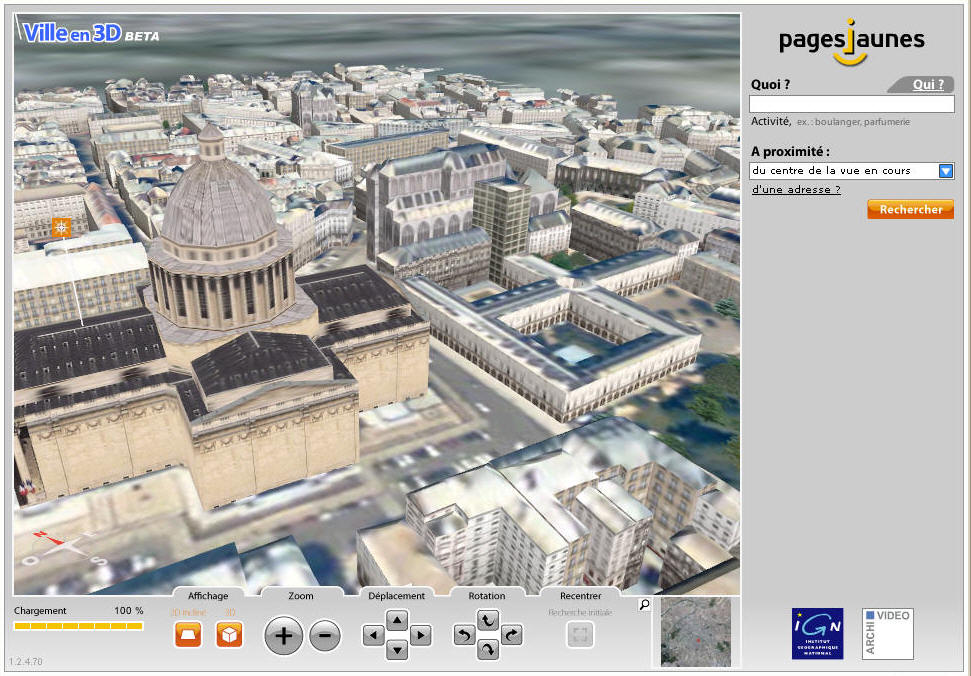Click the "2D incliné" caption text

pyautogui.click(x=188, y=612)
